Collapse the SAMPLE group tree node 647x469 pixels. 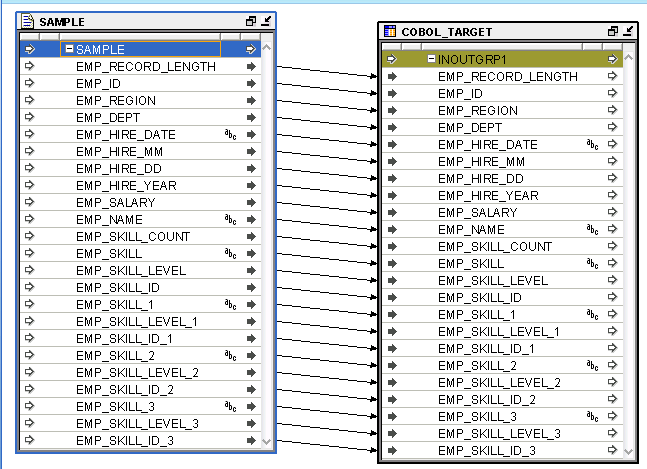pos(69,49)
